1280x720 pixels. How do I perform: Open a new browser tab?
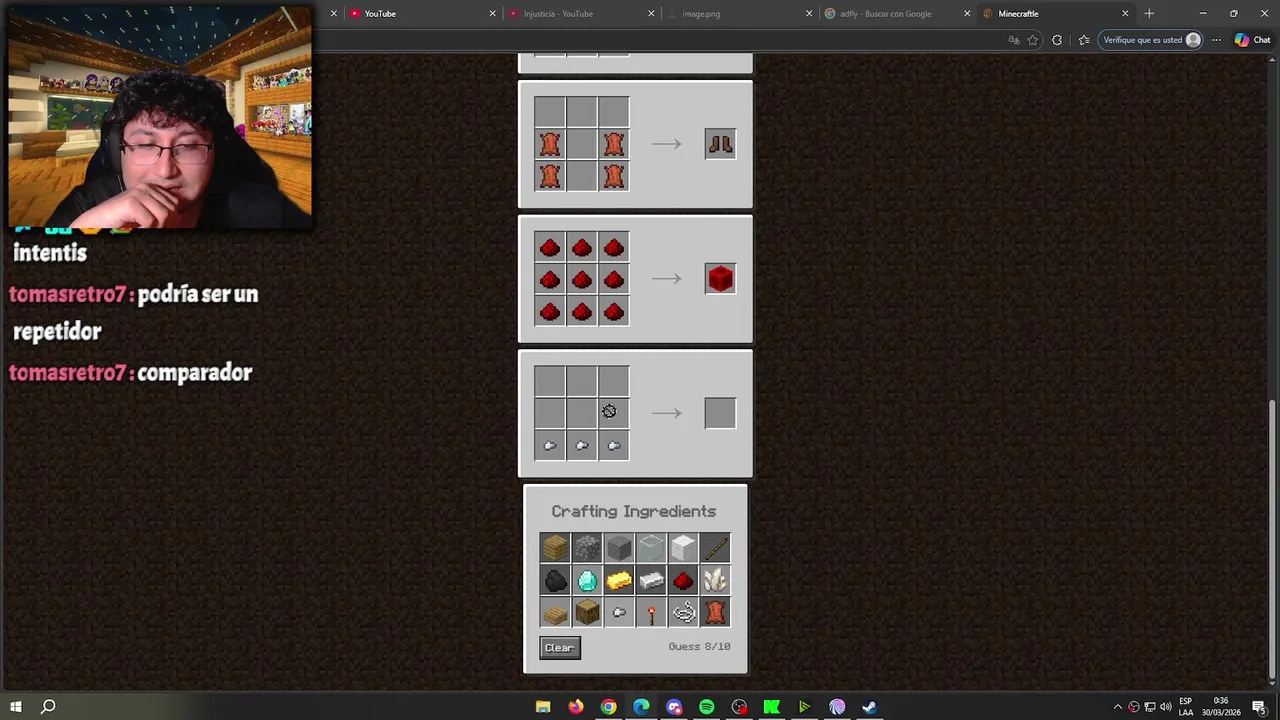(1149, 14)
